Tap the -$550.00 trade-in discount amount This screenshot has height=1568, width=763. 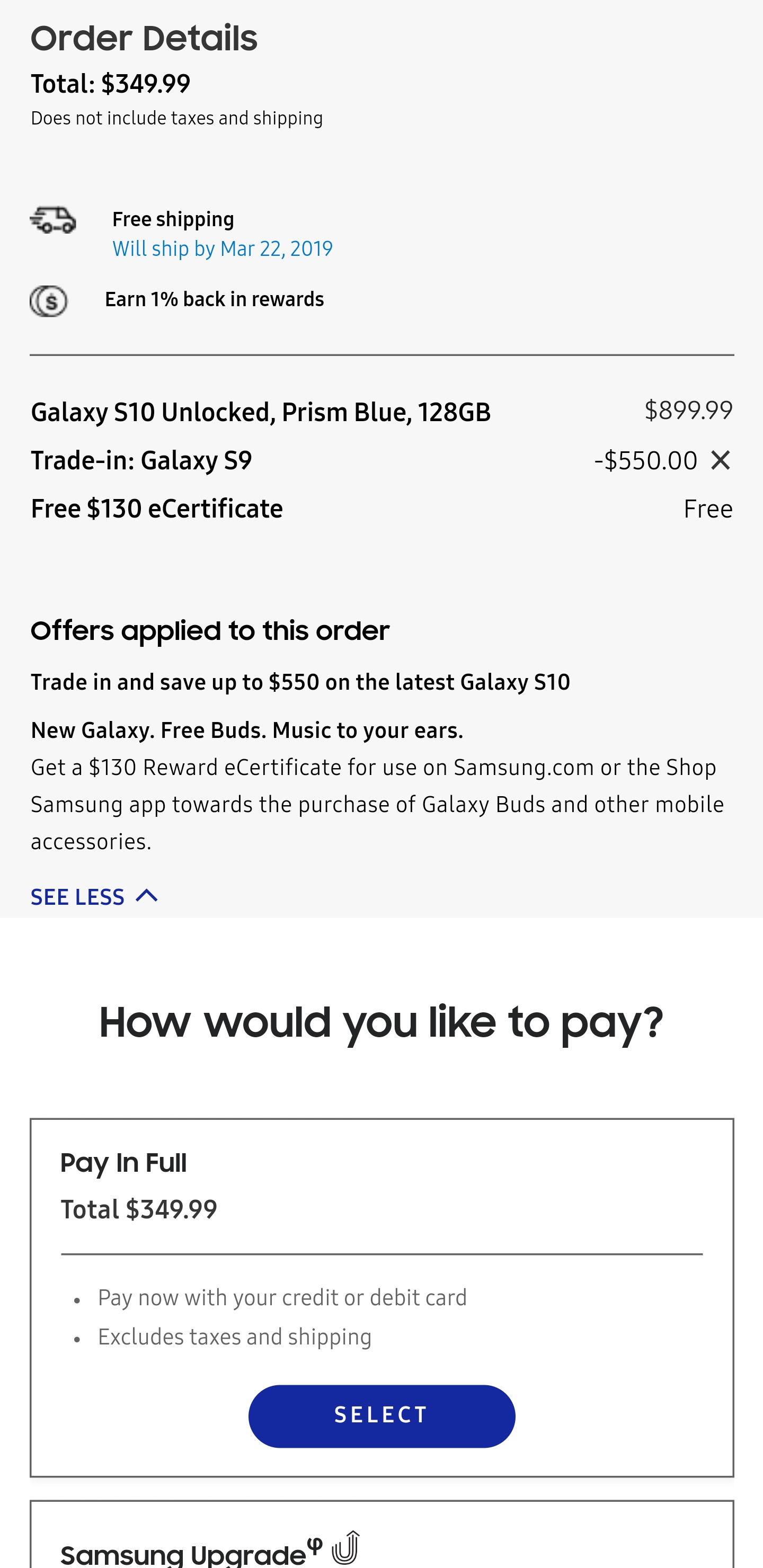pyautogui.click(x=645, y=461)
